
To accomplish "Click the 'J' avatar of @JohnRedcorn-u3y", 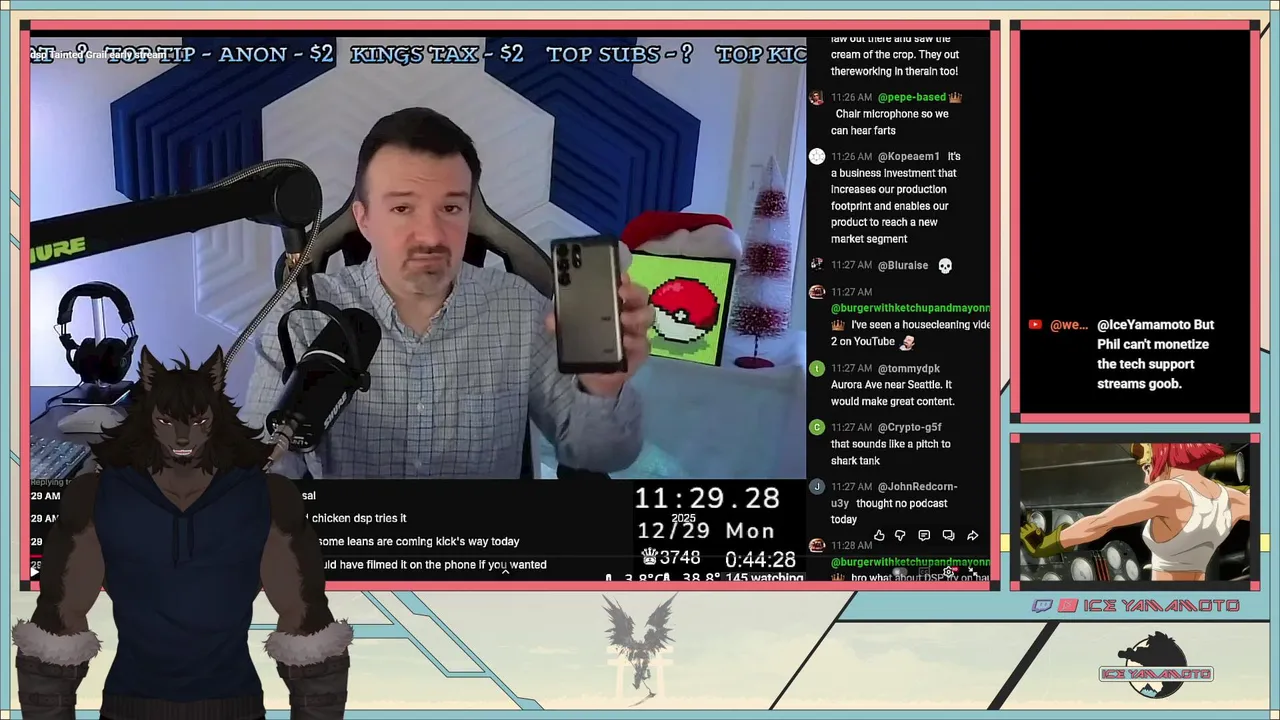I will point(817,486).
